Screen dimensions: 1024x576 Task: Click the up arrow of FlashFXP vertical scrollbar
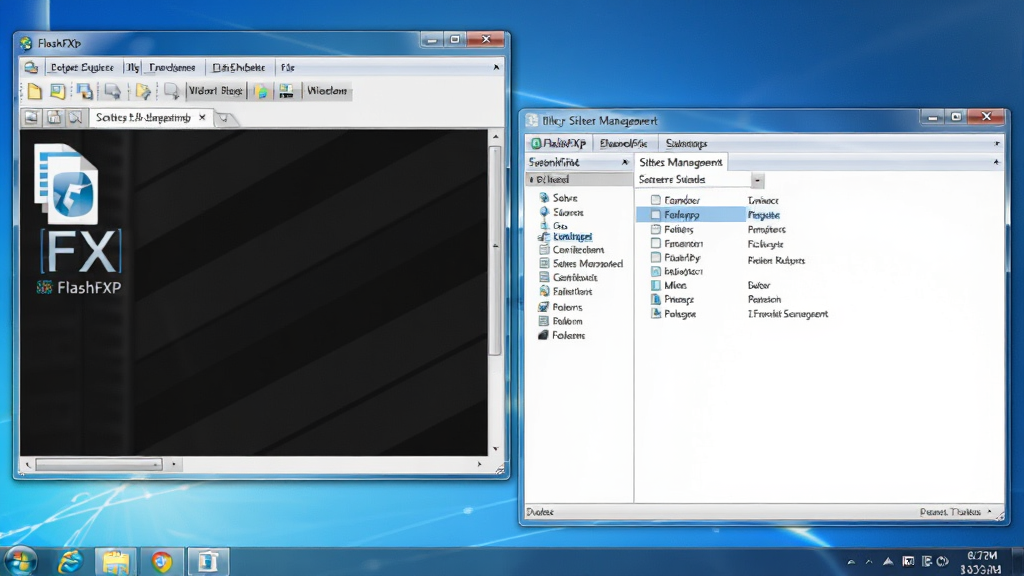496,136
